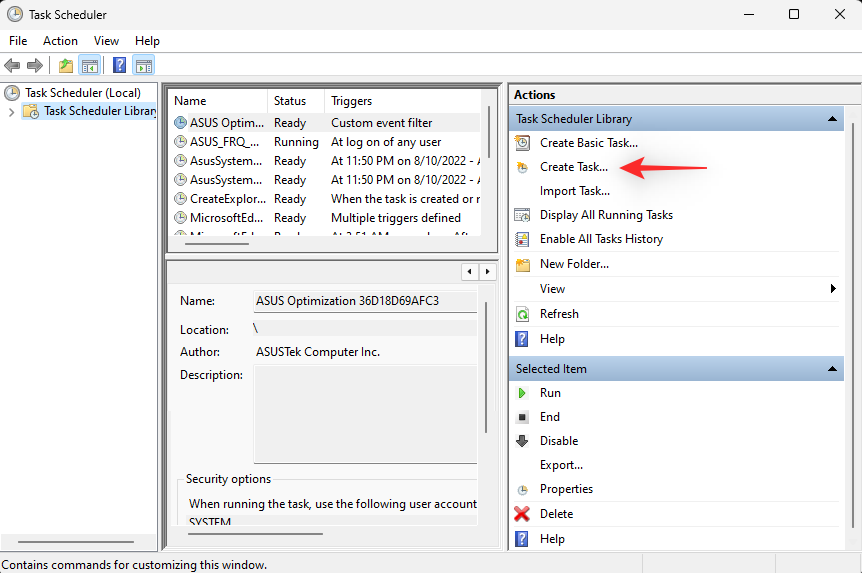Open the Action menu
Screen dimensions: 862x573
coord(60,41)
